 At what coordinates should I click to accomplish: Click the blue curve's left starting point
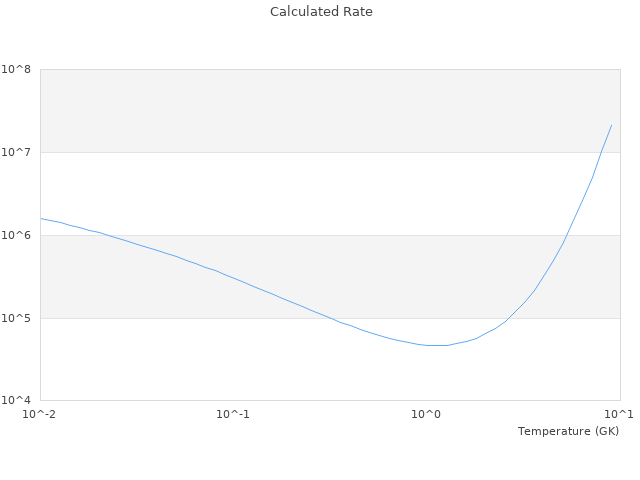[41, 218]
